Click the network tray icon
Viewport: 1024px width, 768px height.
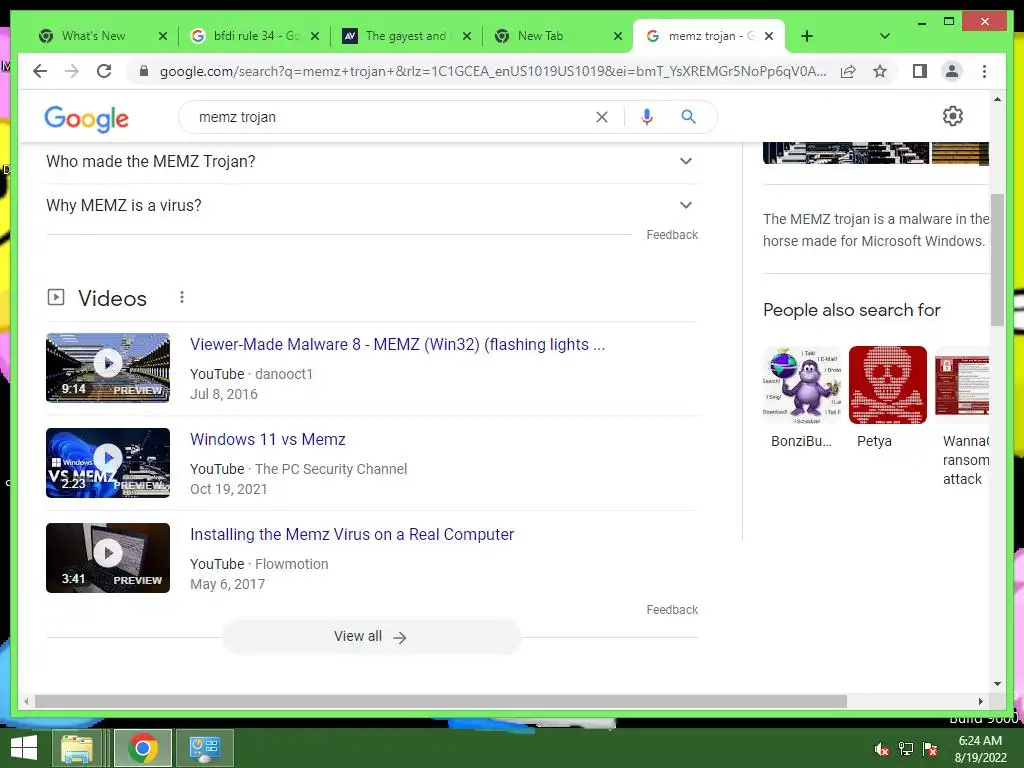[906, 749]
